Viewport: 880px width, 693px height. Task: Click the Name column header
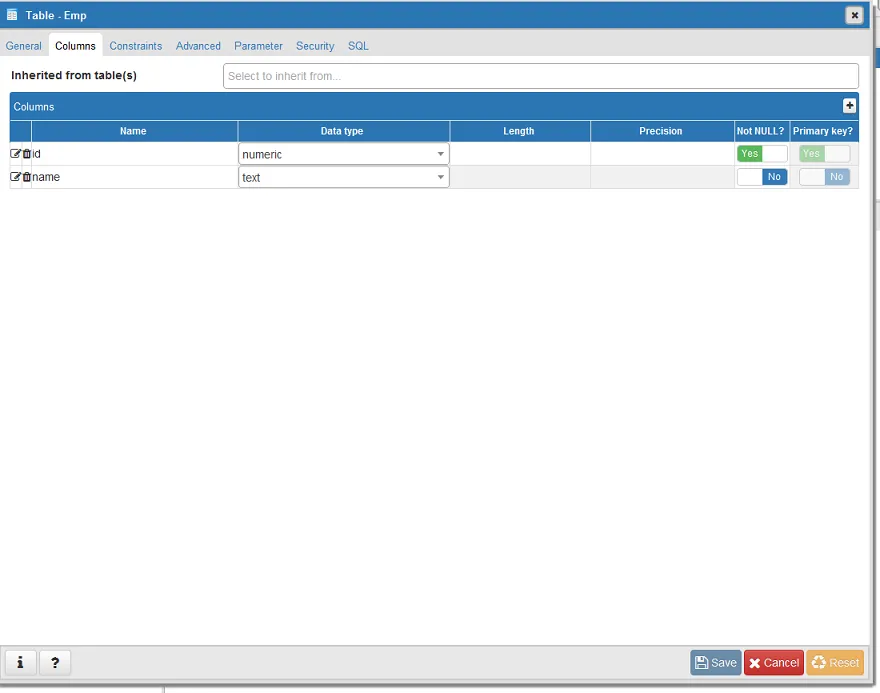pyautogui.click(x=133, y=131)
